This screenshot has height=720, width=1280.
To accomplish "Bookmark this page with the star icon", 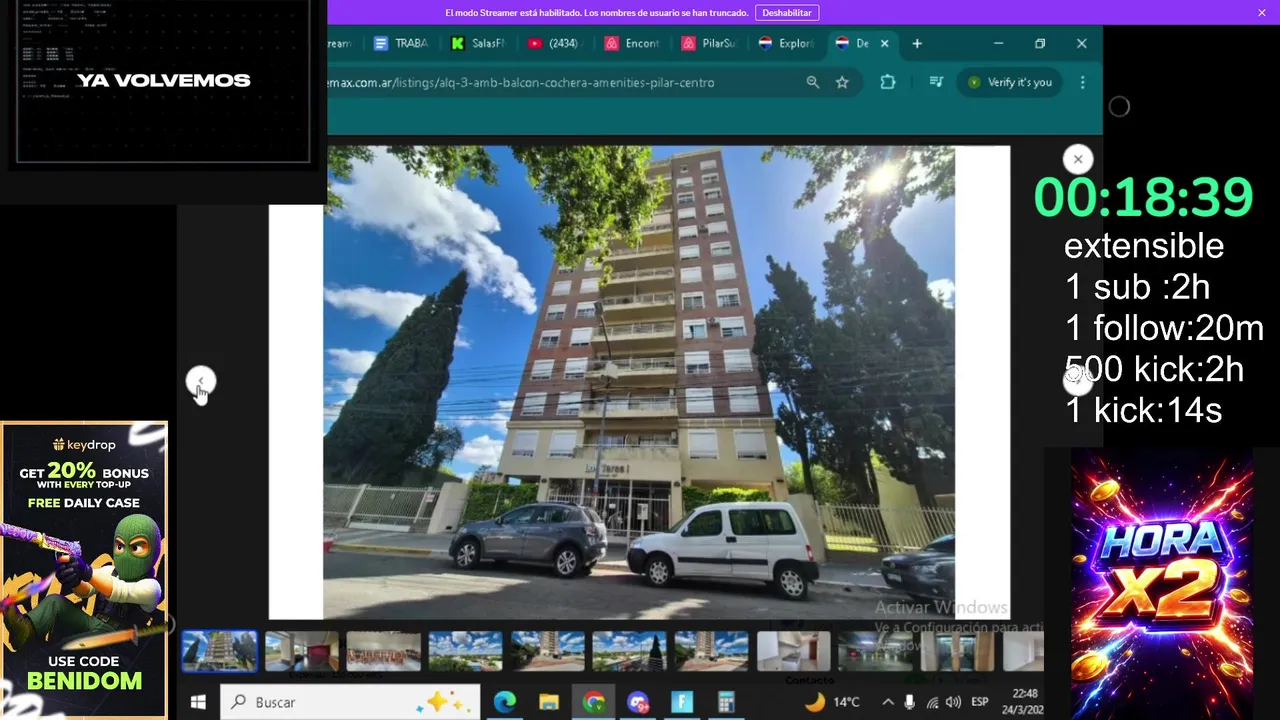I will (x=842, y=82).
